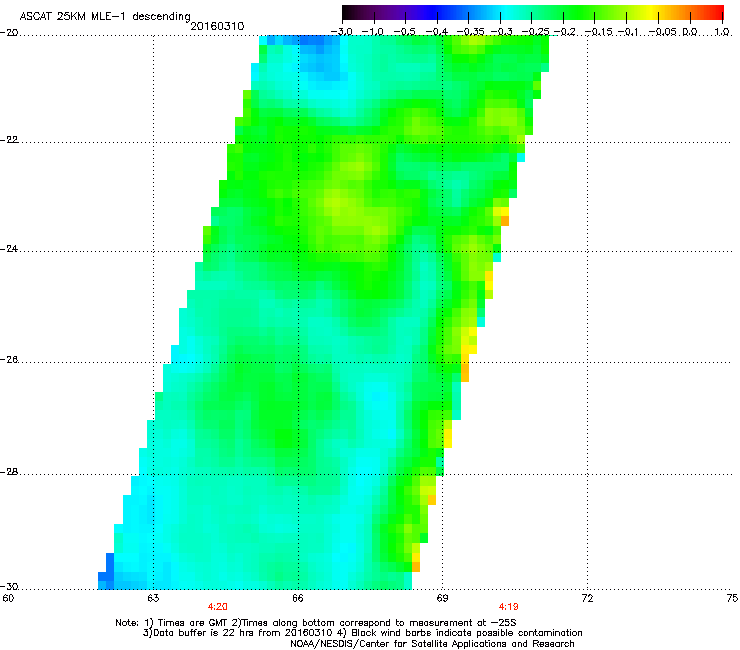The height and width of the screenshot is (650, 740).
Task: Click the latitude label "-28"
Action: coord(9,472)
